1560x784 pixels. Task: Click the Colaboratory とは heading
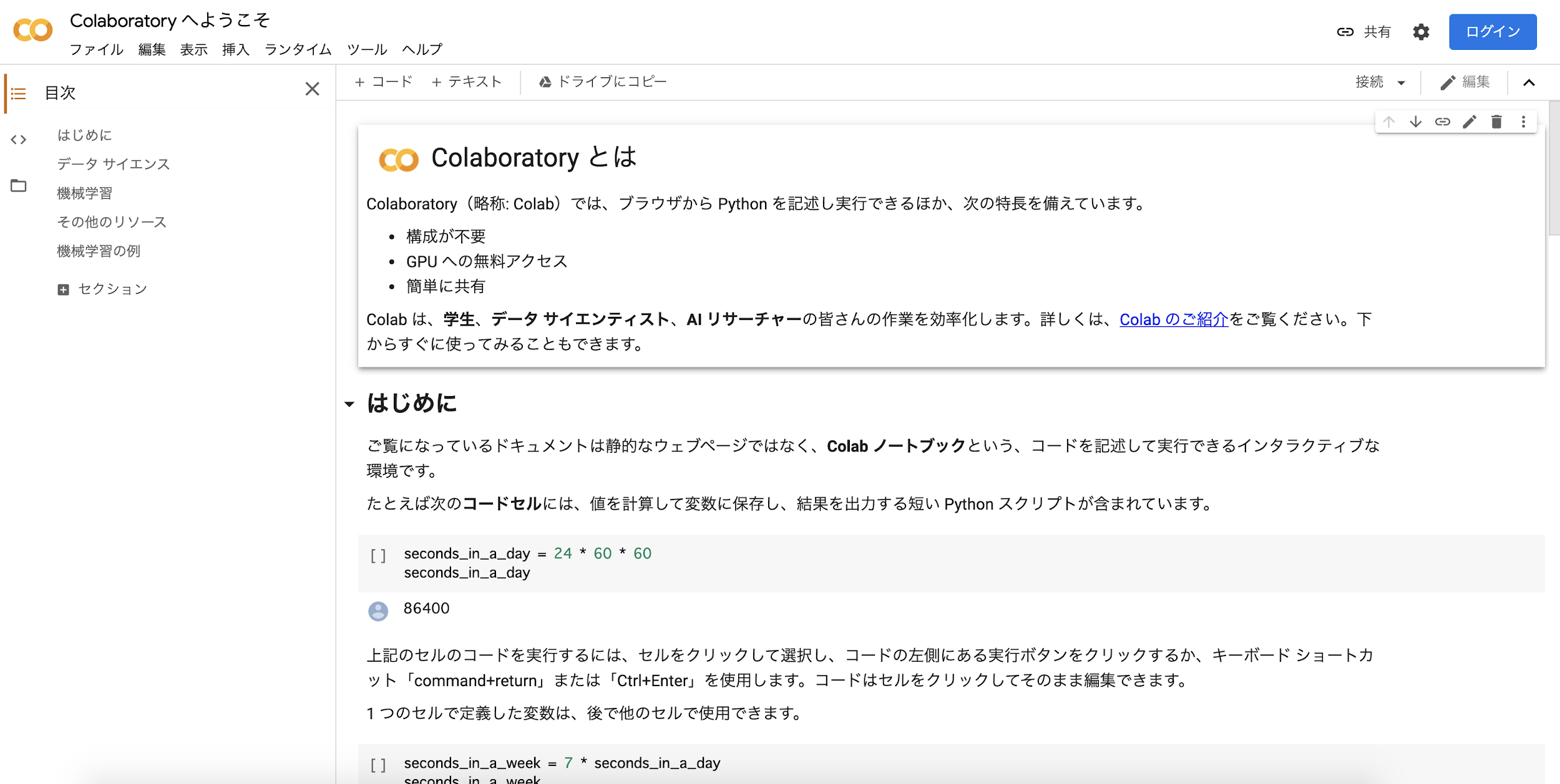tap(534, 158)
